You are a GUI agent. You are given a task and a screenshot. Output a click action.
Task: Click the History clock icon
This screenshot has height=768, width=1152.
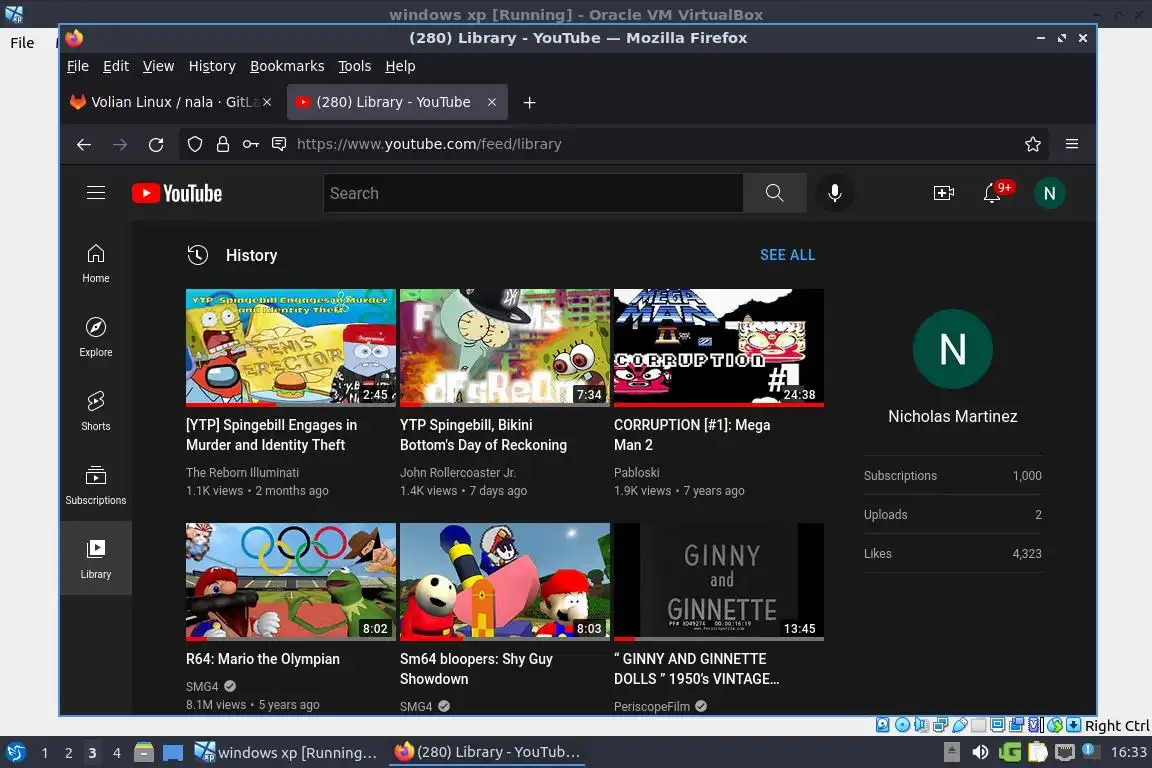click(198, 255)
